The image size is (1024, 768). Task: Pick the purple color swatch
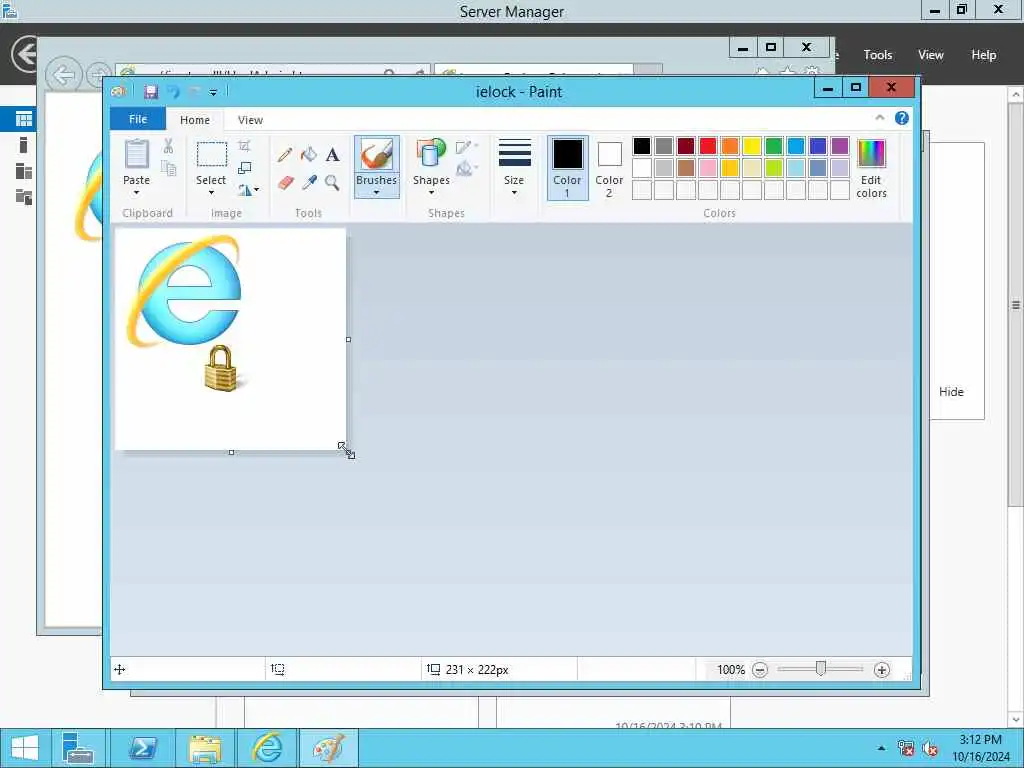[840, 146]
